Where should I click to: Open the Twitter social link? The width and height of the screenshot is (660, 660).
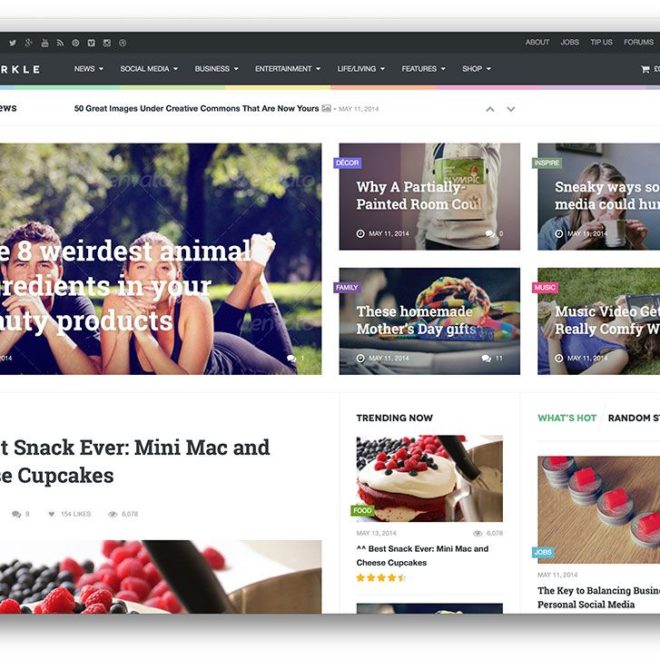pos(13,43)
